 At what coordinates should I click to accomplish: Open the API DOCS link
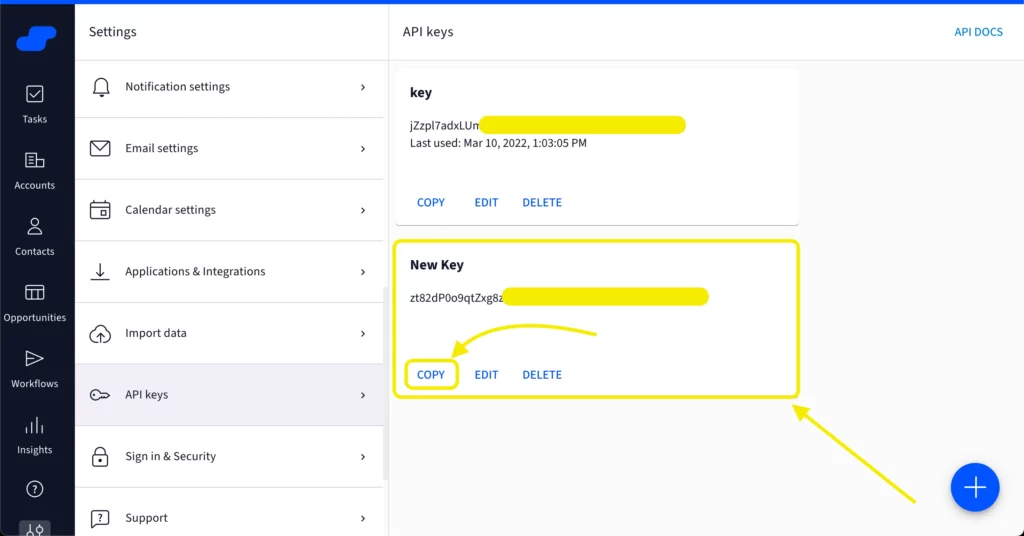pos(977,32)
